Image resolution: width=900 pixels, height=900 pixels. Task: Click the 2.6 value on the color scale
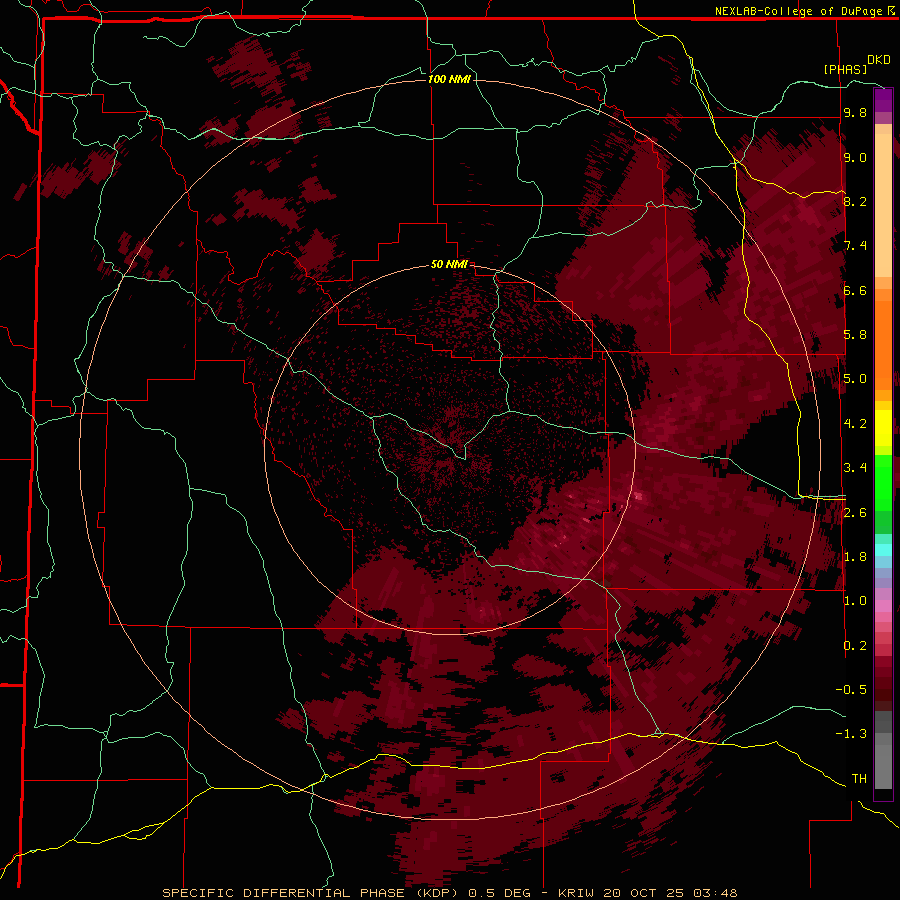coord(855,513)
